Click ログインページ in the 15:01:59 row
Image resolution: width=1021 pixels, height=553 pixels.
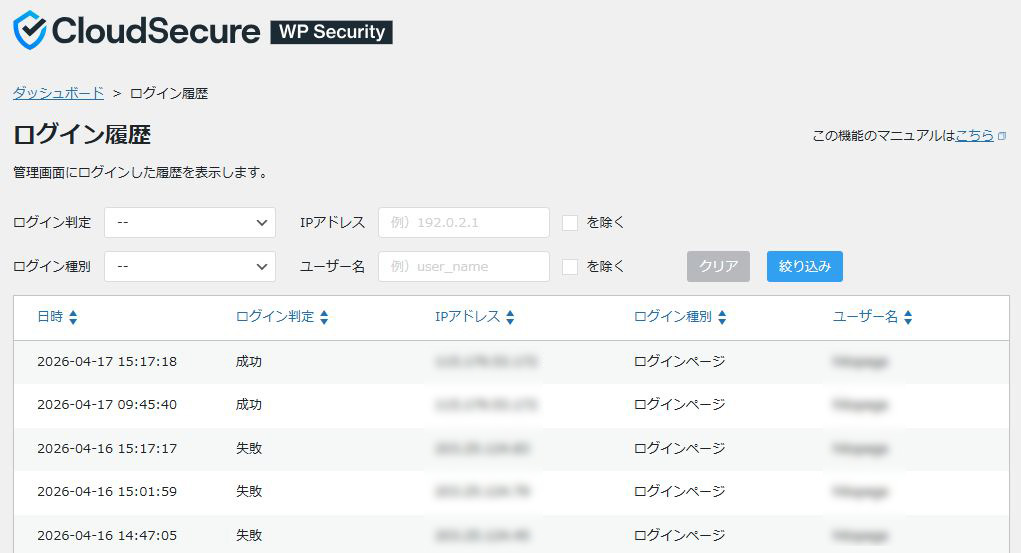point(679,491)
